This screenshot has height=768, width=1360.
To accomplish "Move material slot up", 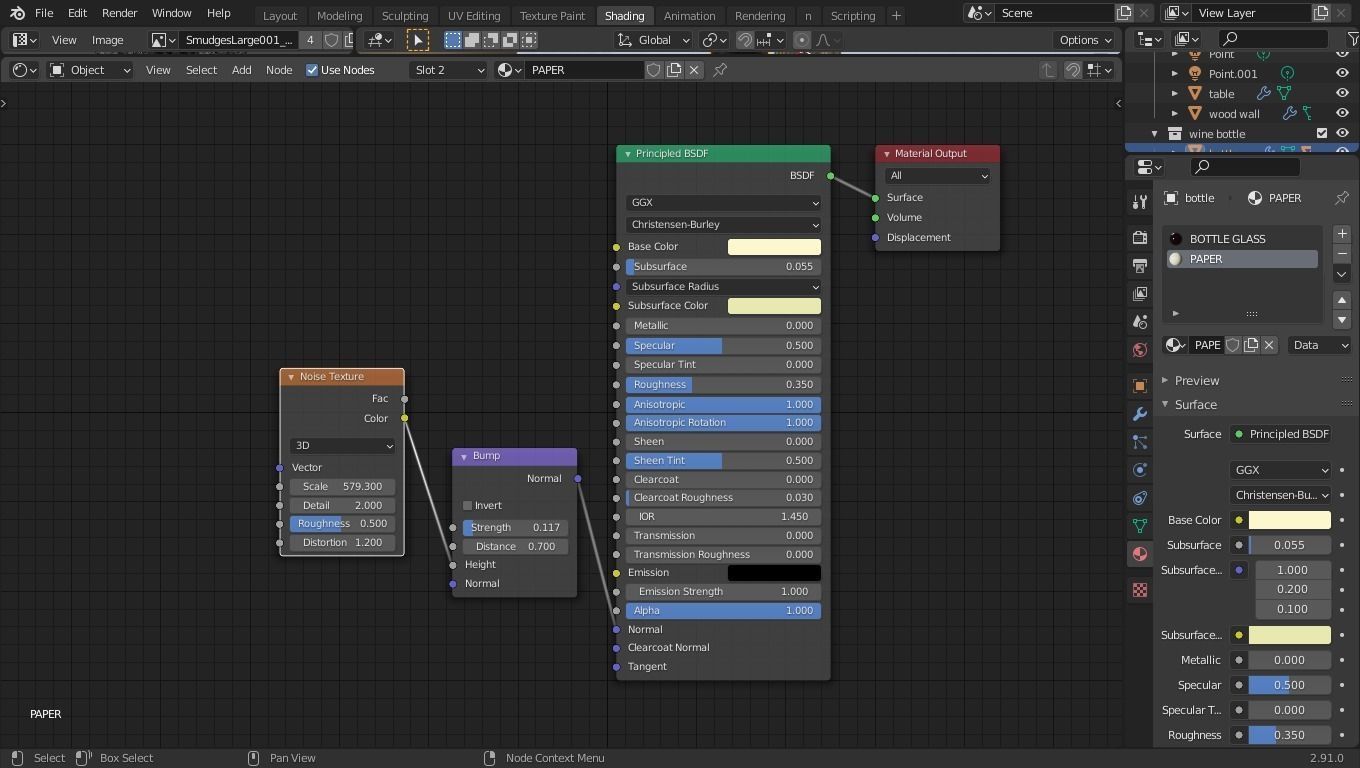I will point(1342,300).
